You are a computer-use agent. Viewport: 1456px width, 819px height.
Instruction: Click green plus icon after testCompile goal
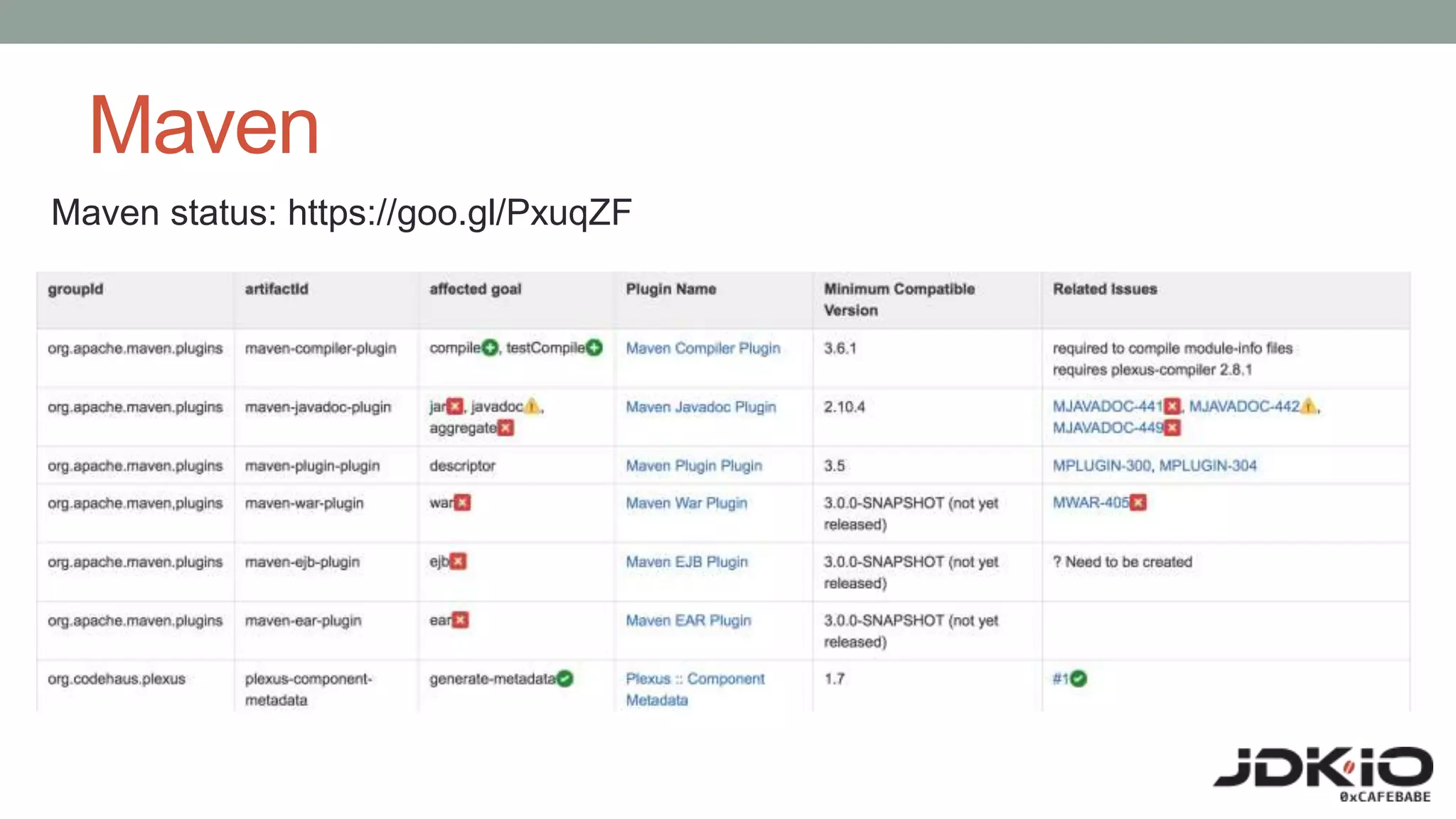click(x=594, y=348)
